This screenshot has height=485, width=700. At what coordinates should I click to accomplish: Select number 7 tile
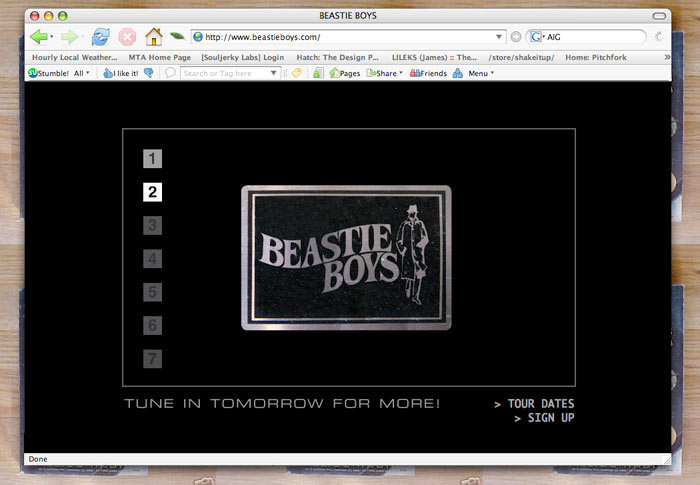point(152,359)
